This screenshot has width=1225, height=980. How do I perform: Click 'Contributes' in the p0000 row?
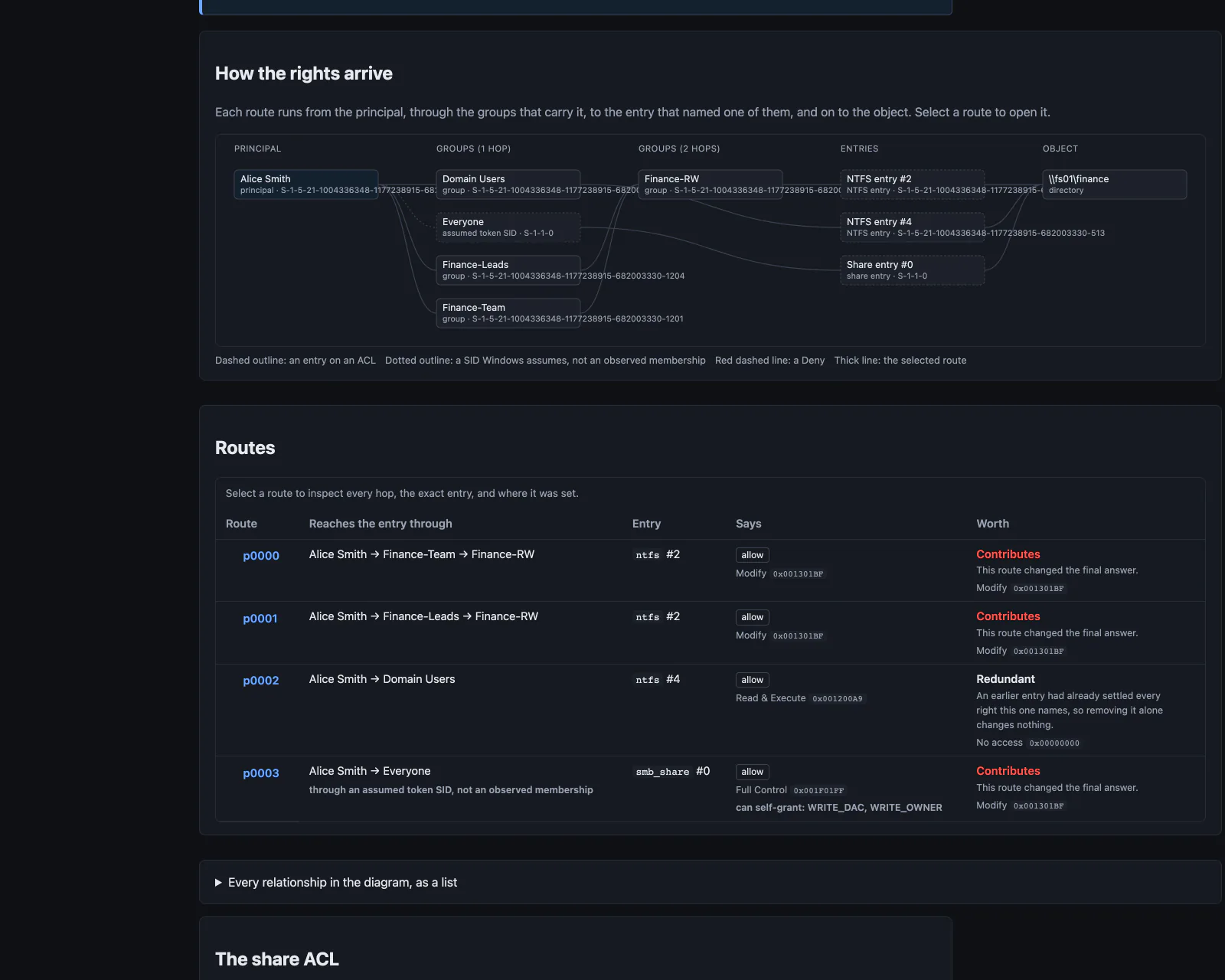pyautogui.click(x=1008, y=554)
